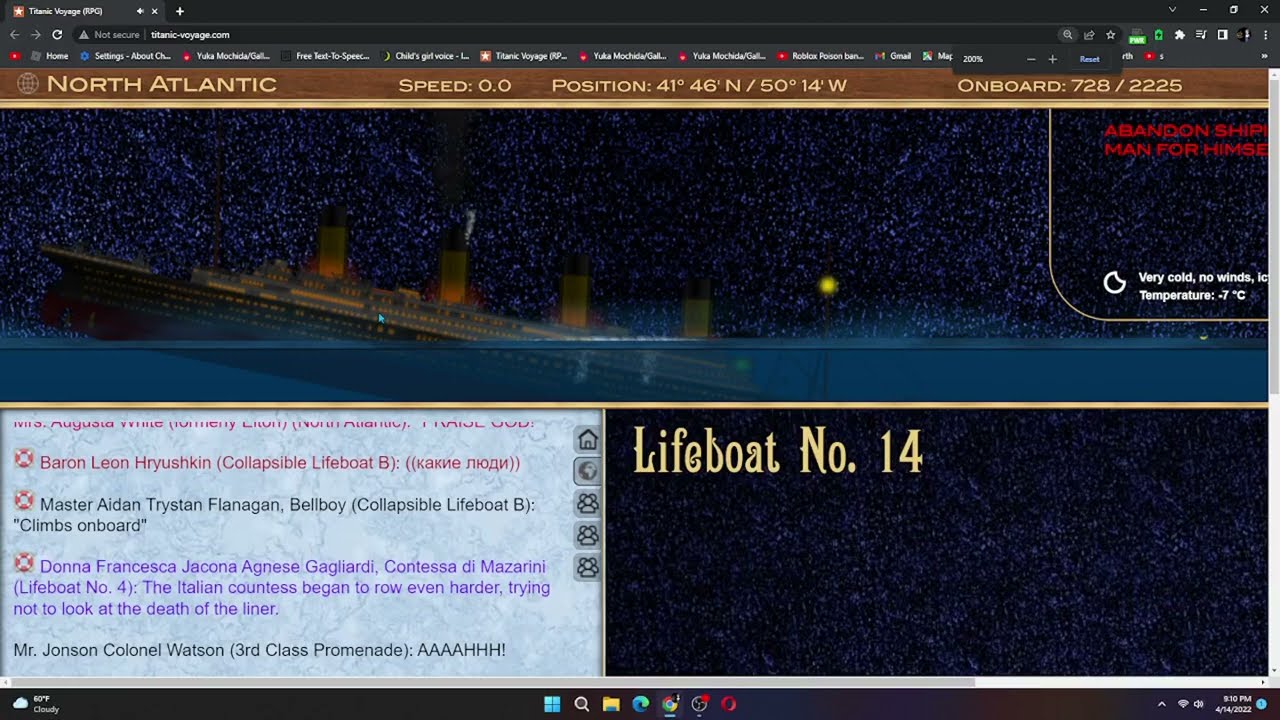Screen dimensions: 1280x720
Task: Click the ABANDON SHIP red alert text
Action: click(x=1185, y=140)
